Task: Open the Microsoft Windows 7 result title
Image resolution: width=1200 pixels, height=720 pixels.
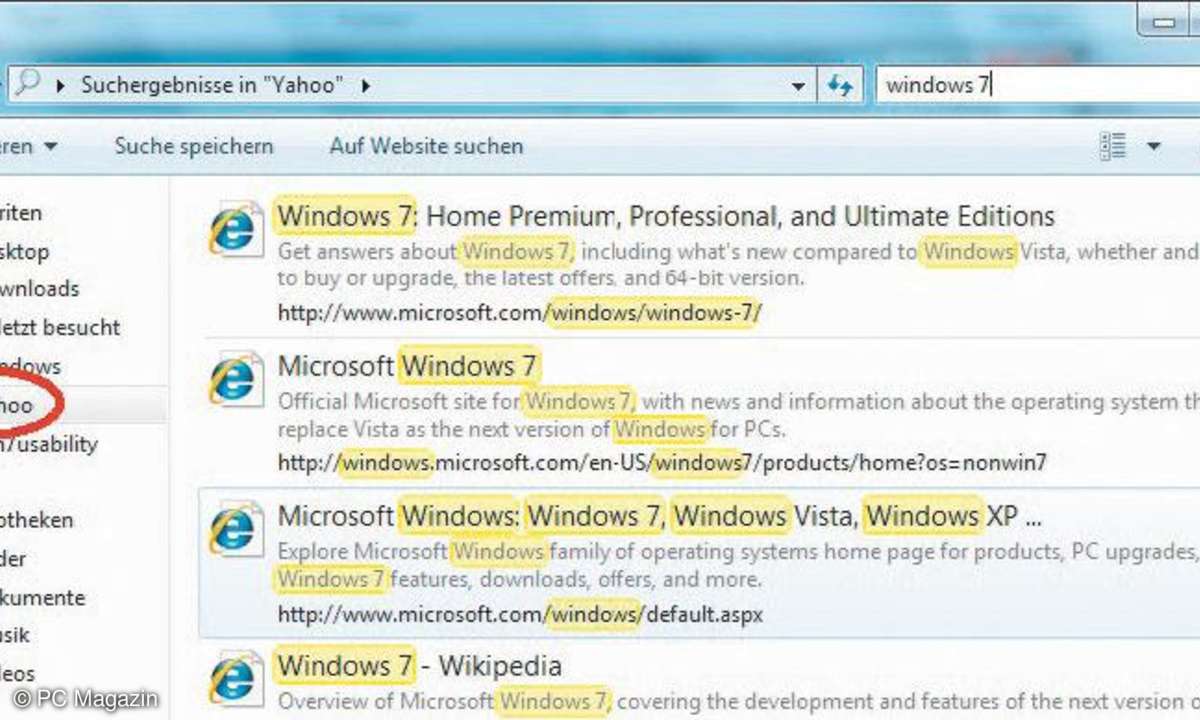Action: click(x=407, y=366)
